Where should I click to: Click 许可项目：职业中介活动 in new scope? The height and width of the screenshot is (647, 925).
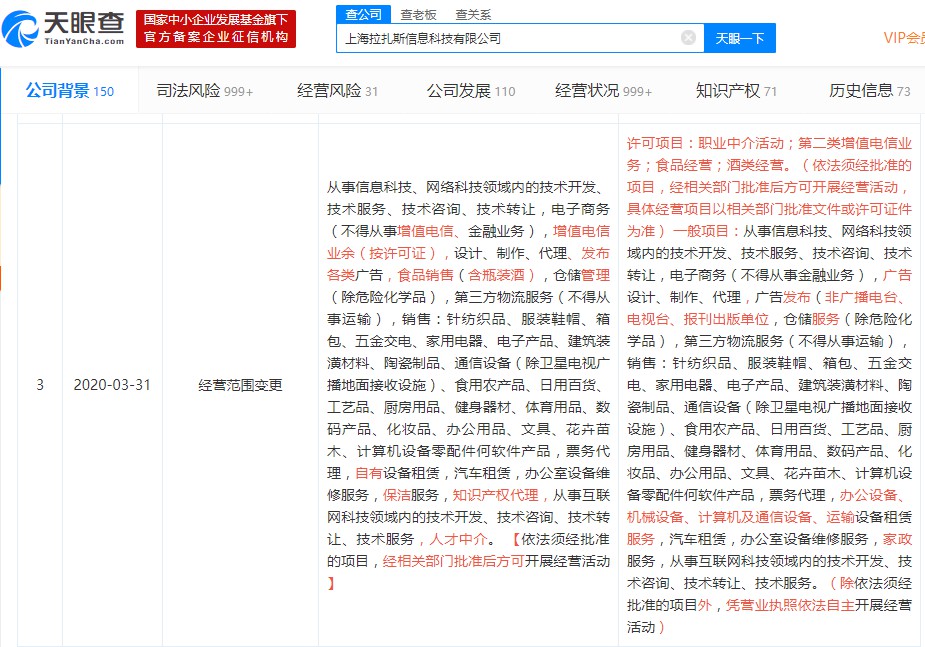coord(705,143)
